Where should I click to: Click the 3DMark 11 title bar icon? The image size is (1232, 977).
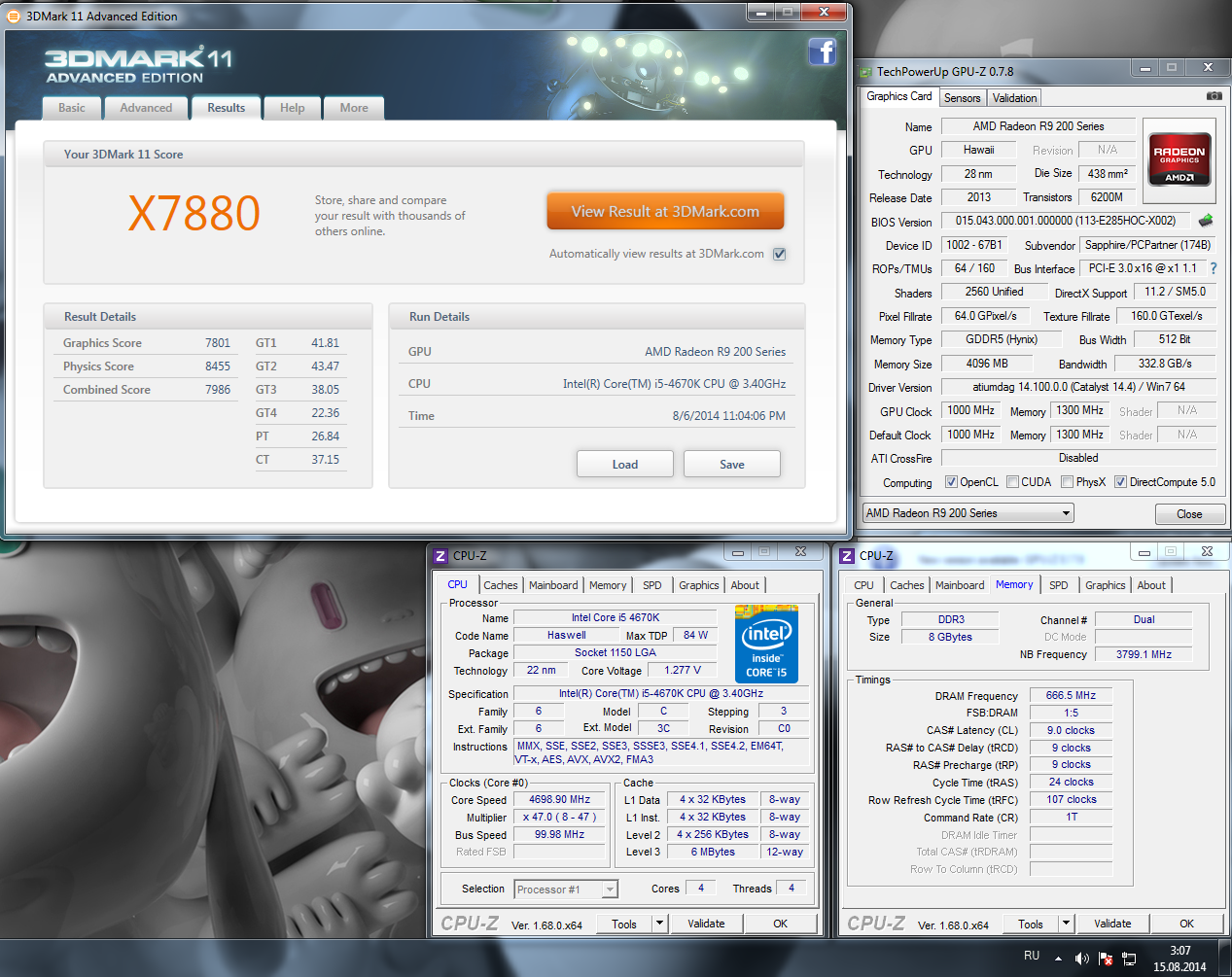14,16
